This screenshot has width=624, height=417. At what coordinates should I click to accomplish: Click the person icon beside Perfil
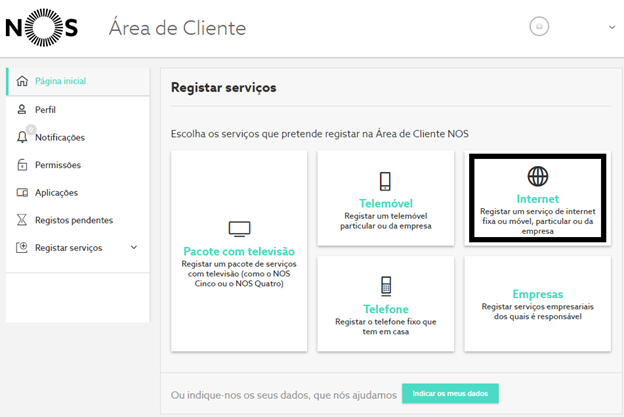click(x=22, y=109)
